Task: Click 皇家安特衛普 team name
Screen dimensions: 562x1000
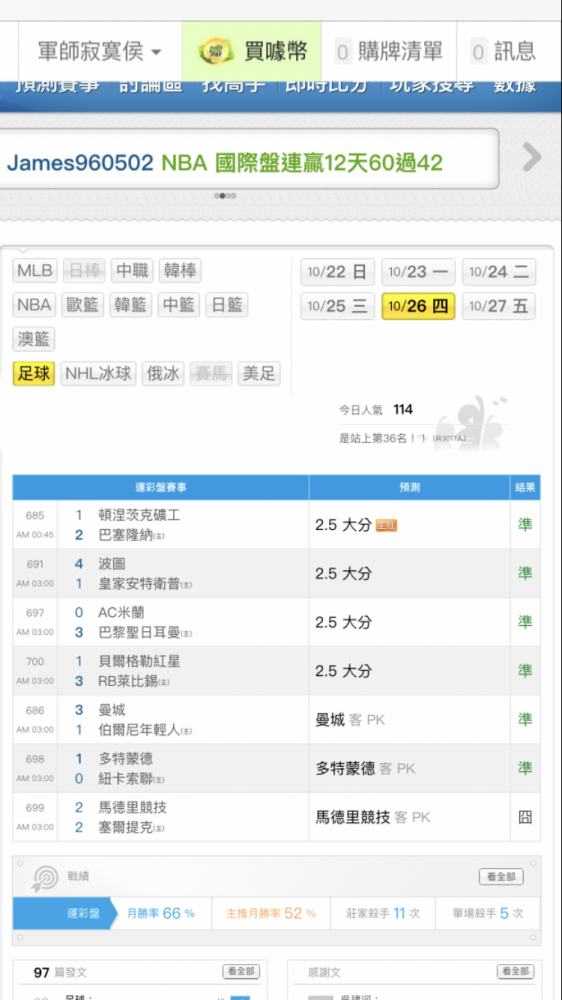Action: [x=139, y=584]
